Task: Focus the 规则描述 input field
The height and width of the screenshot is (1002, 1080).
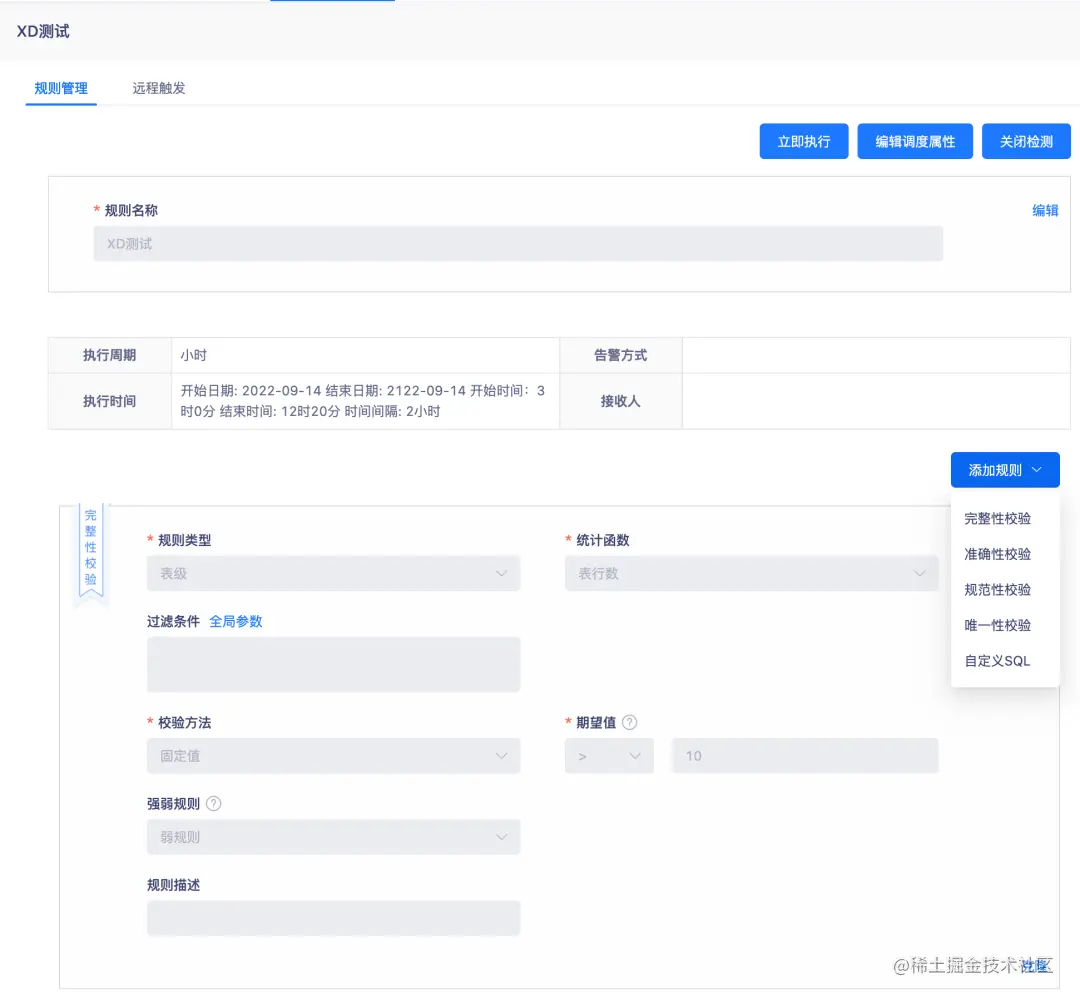Action: click(333, 918)
